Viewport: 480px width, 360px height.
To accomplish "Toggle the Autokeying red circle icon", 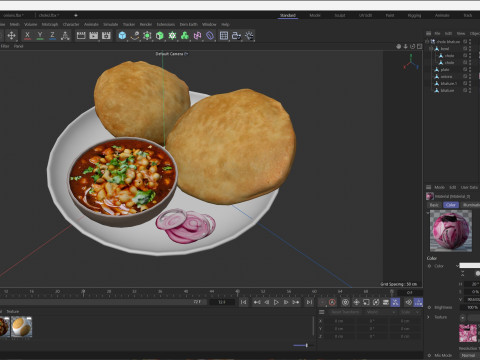I will (x=332, y=302).
